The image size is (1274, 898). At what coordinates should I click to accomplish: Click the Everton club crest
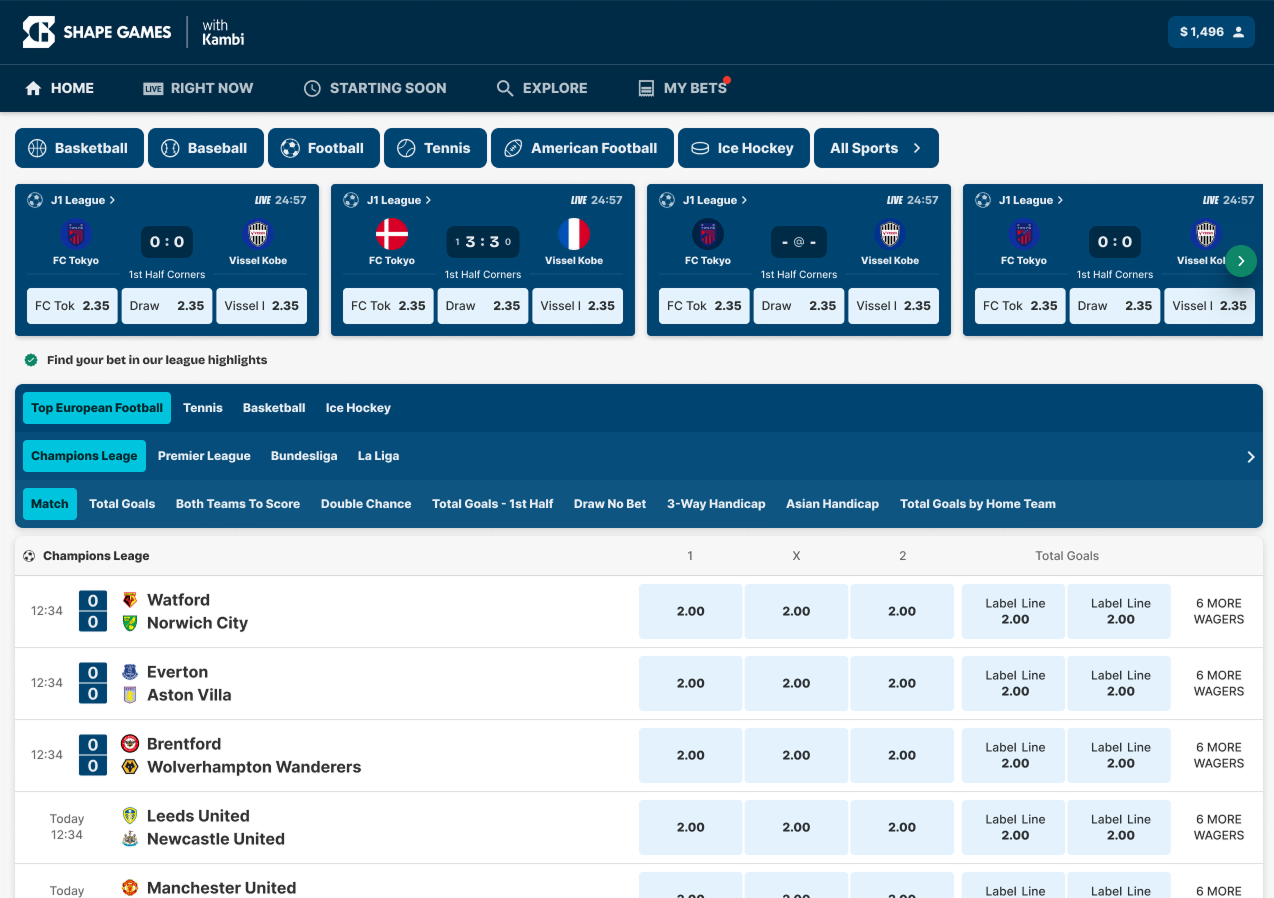tap(129, 672)
